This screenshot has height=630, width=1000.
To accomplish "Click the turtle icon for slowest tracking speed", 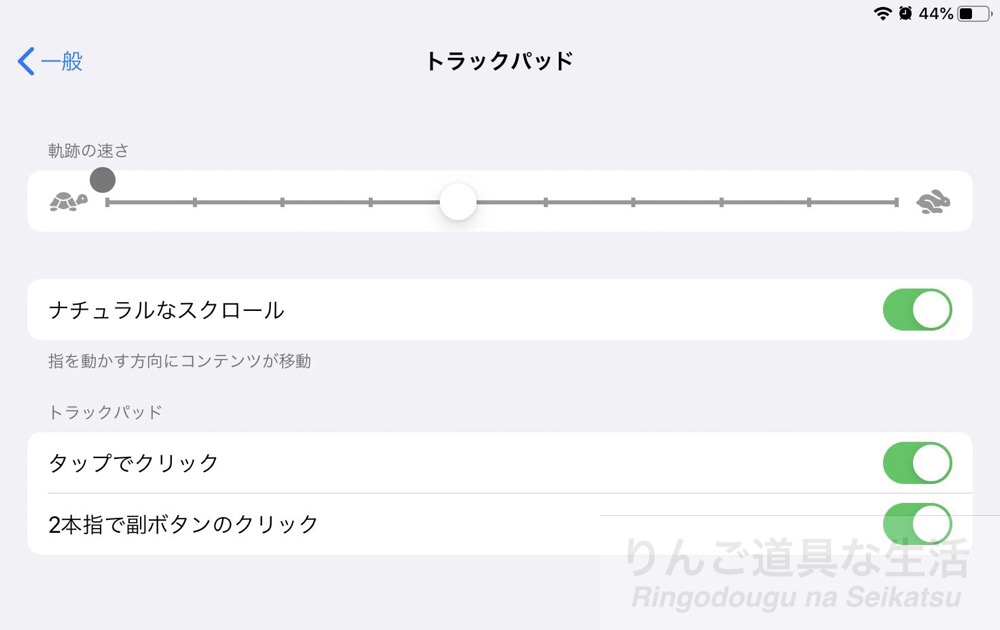I will 67,202.
